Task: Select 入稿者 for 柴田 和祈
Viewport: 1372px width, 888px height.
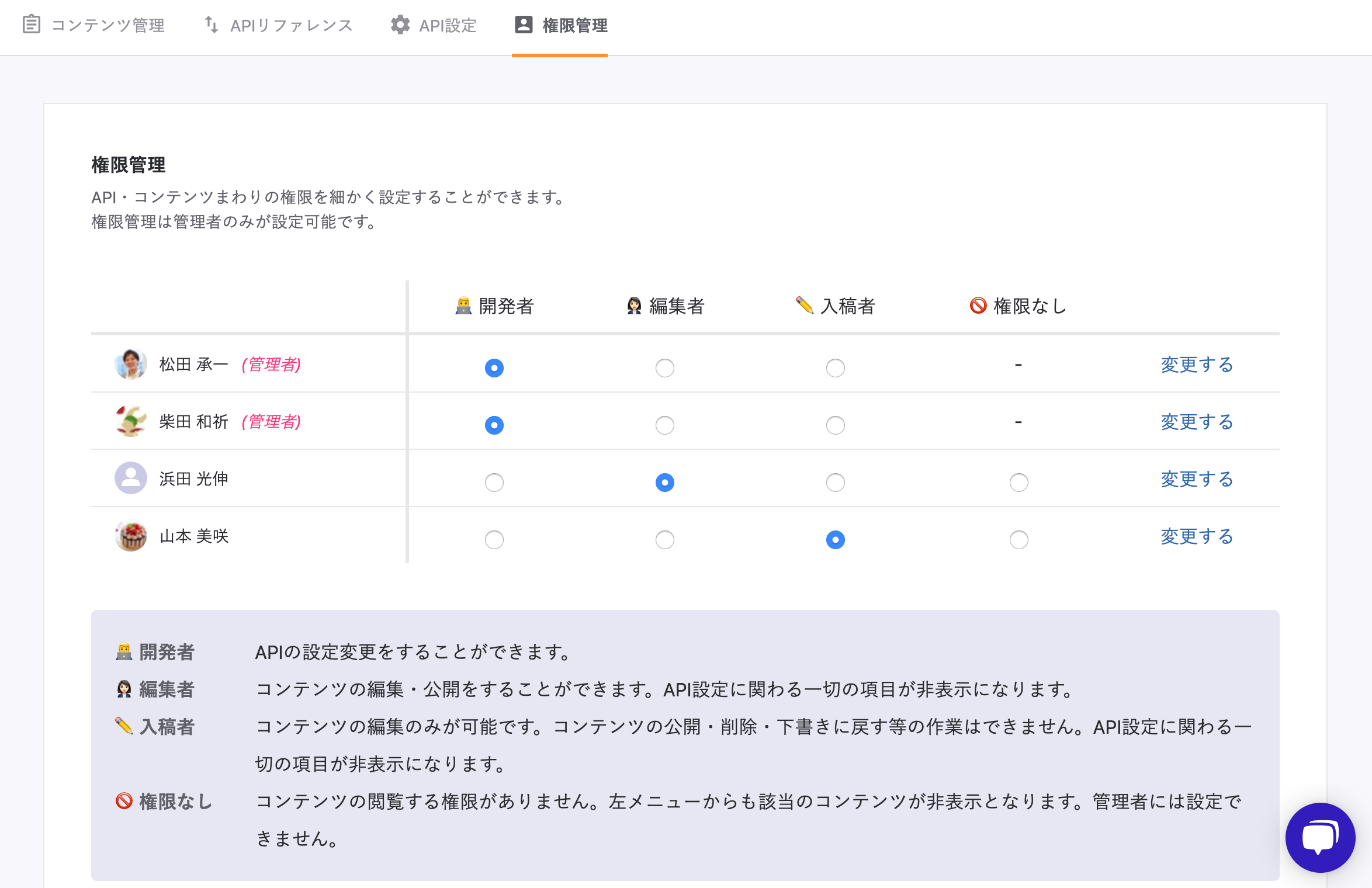Action: tap(836, 425)
